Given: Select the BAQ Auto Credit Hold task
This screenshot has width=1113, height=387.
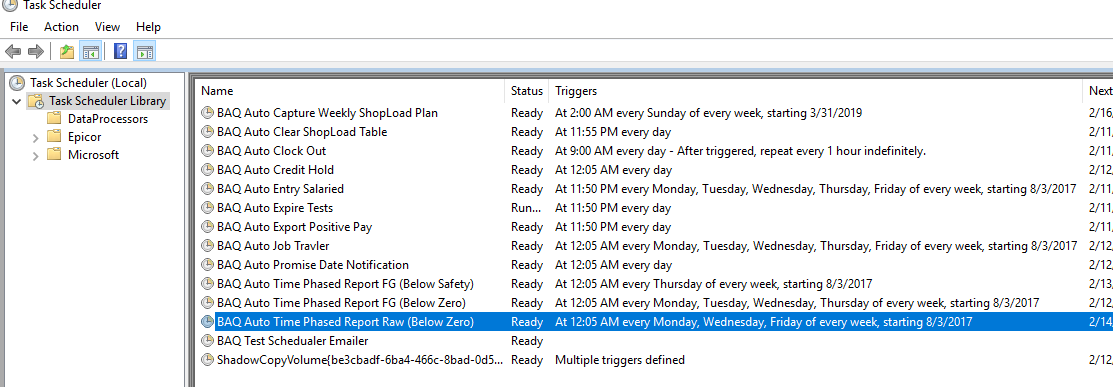Looking at the screenshot, I should coord(275,170).
